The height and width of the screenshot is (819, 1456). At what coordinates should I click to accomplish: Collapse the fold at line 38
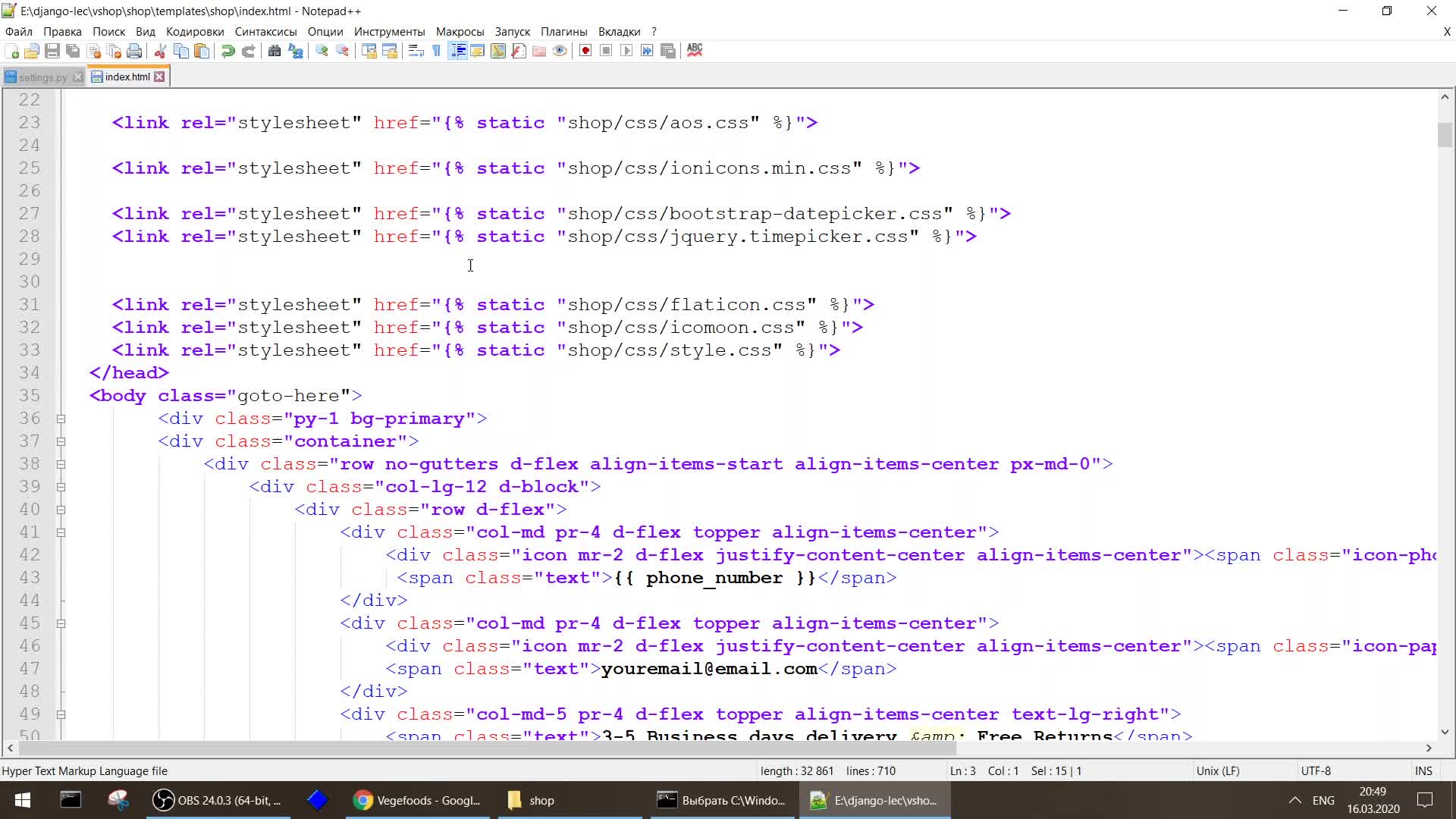(x=61, y=464)
